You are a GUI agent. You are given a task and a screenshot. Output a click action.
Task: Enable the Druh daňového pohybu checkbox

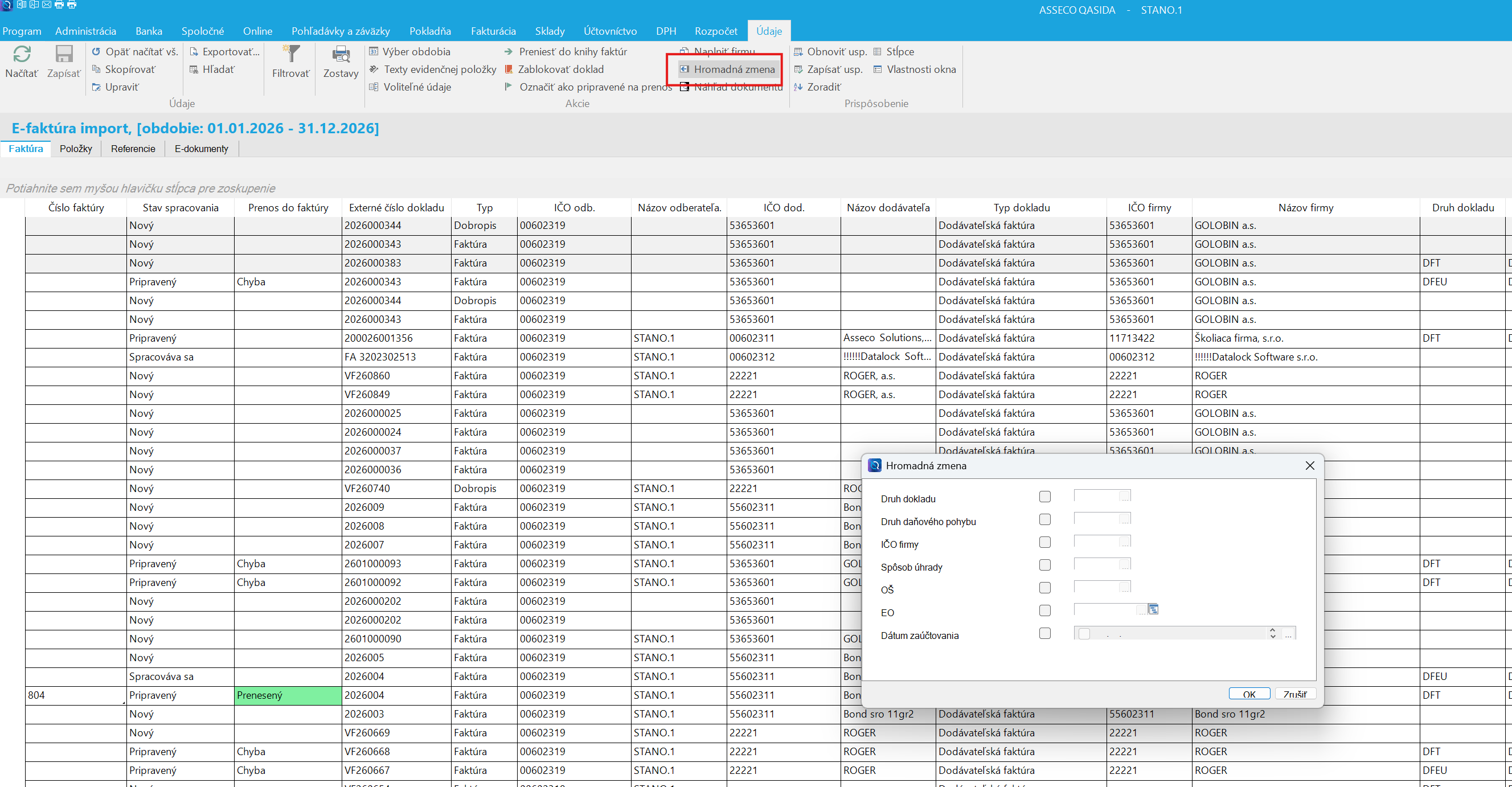coord(1045,519)
